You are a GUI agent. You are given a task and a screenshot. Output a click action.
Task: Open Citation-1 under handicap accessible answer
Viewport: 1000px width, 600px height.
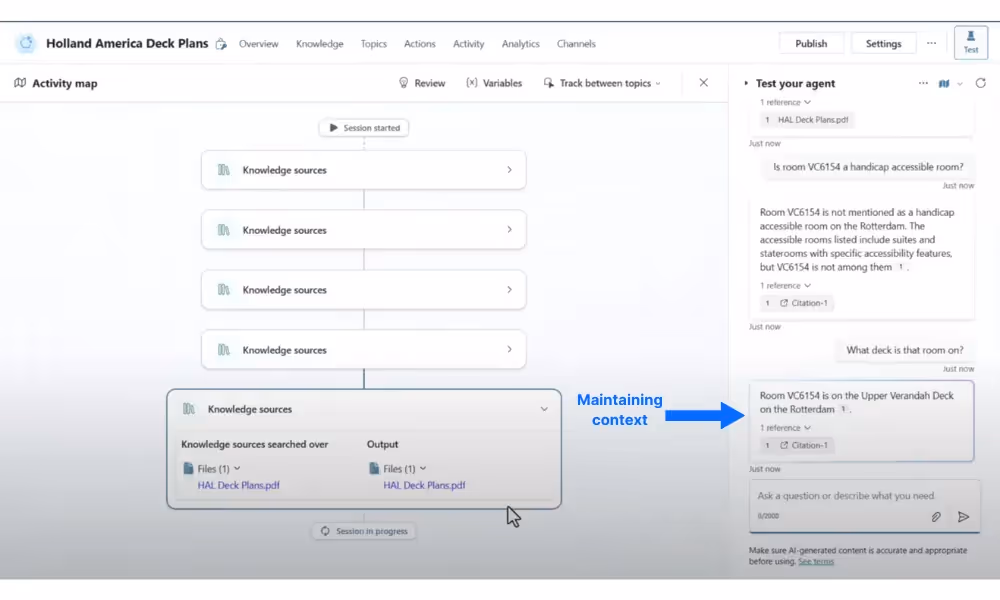[797, 303]
